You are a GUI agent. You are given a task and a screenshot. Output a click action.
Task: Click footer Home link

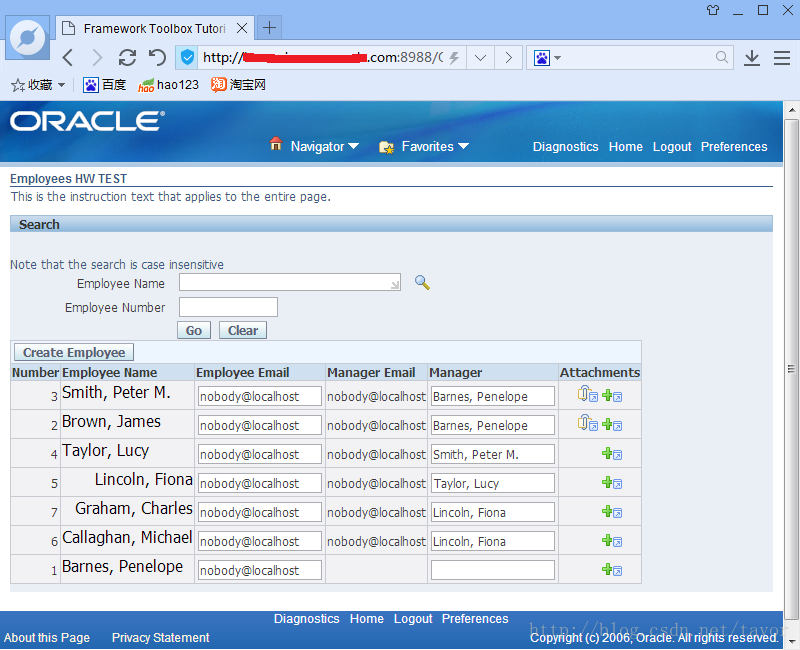point(366,619)
